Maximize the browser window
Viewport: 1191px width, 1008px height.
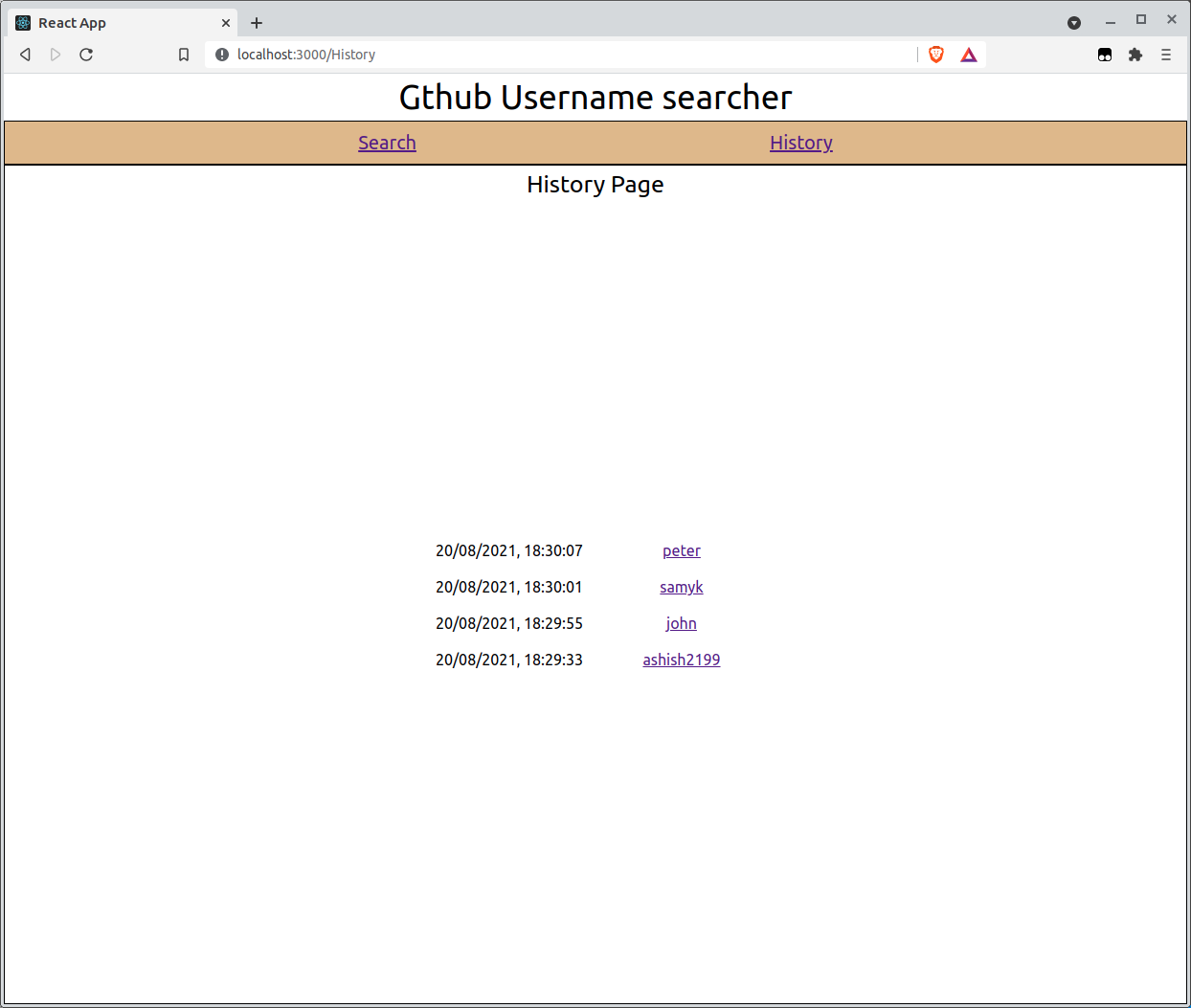pos(1141,19)
